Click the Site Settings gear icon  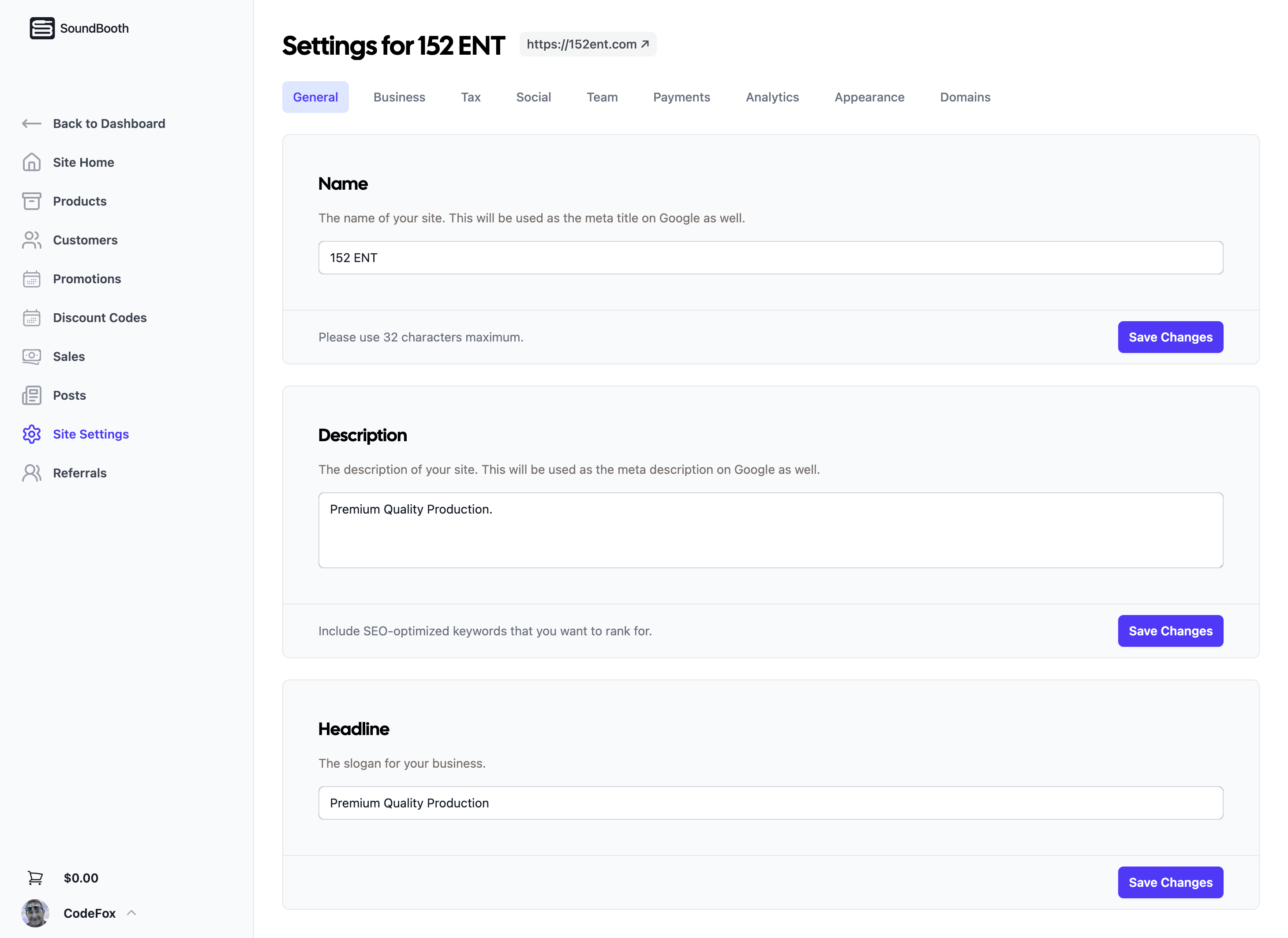pos(32,434)
